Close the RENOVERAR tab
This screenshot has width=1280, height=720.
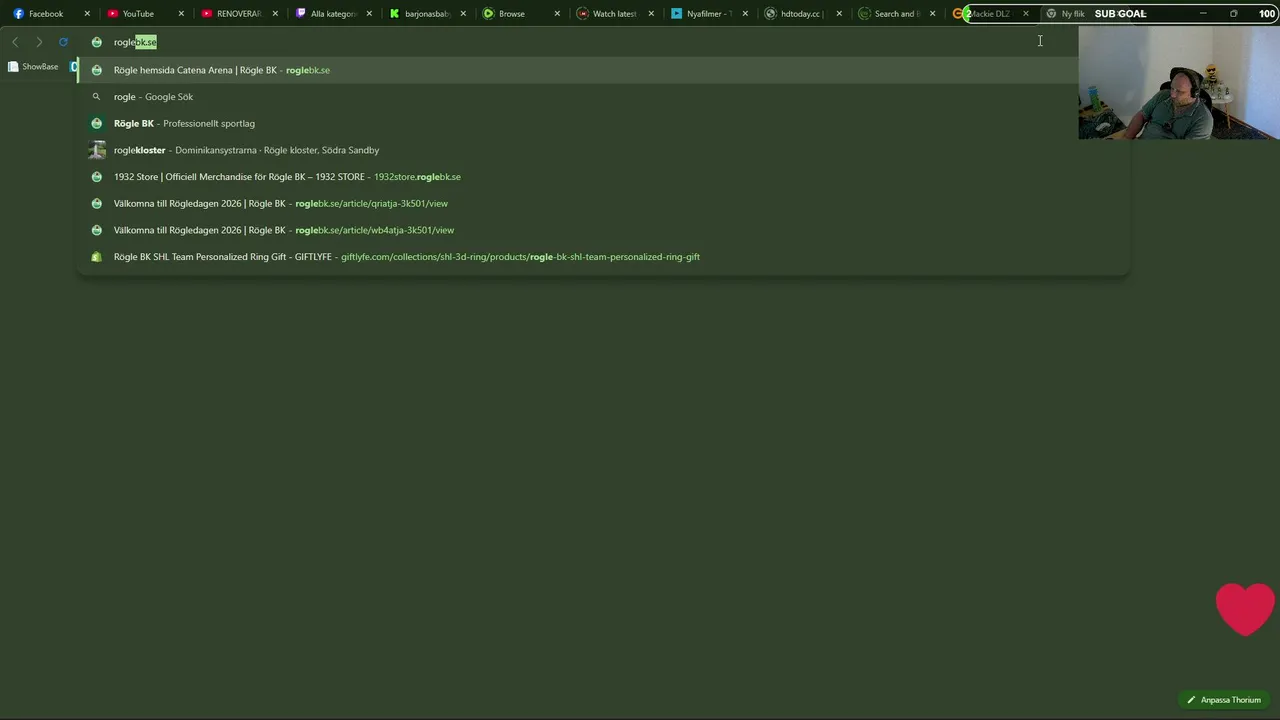(x=275, y=14)
